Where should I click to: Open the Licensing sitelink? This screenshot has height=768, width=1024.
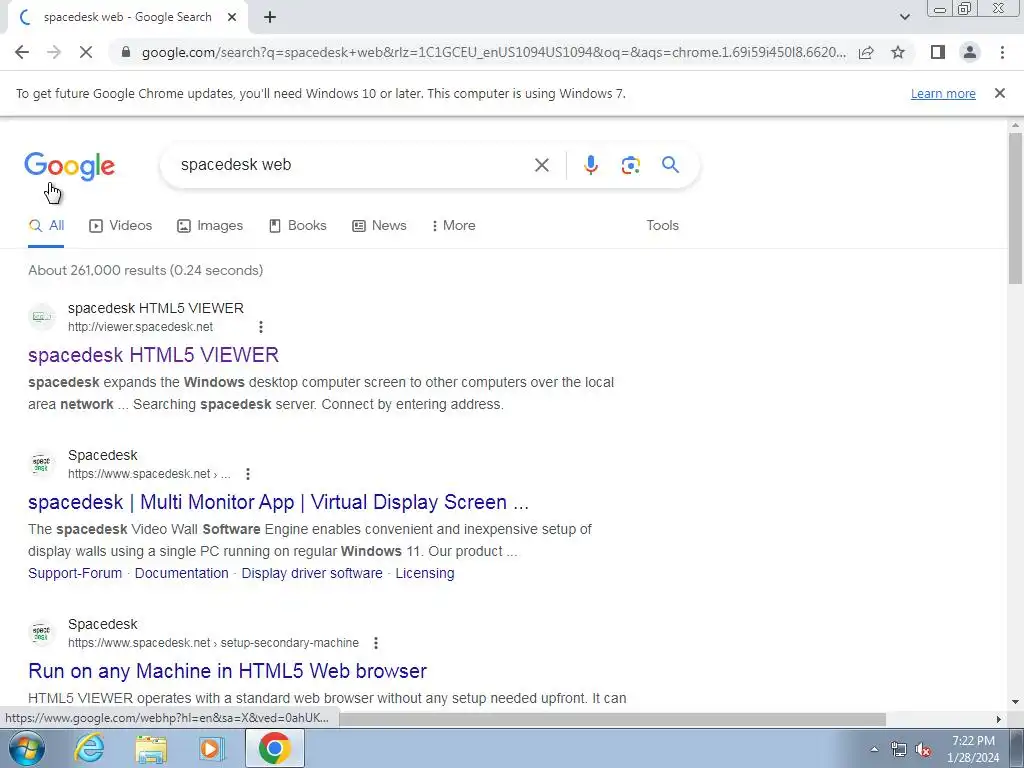click(425, 573)
